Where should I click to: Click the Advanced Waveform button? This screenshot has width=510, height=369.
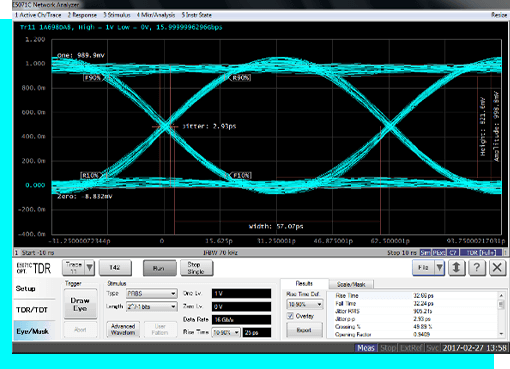coord(123,329)
